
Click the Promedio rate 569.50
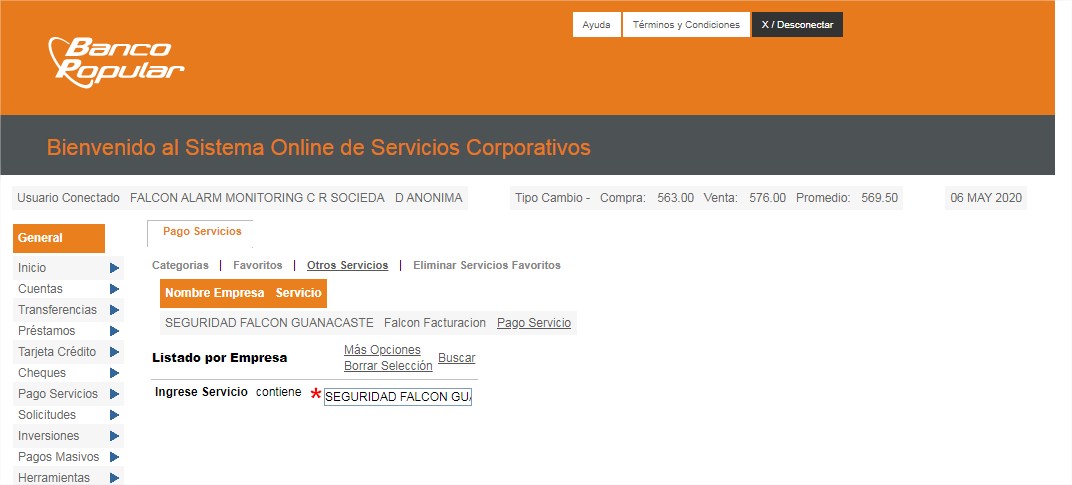click(x=879, y=198)
